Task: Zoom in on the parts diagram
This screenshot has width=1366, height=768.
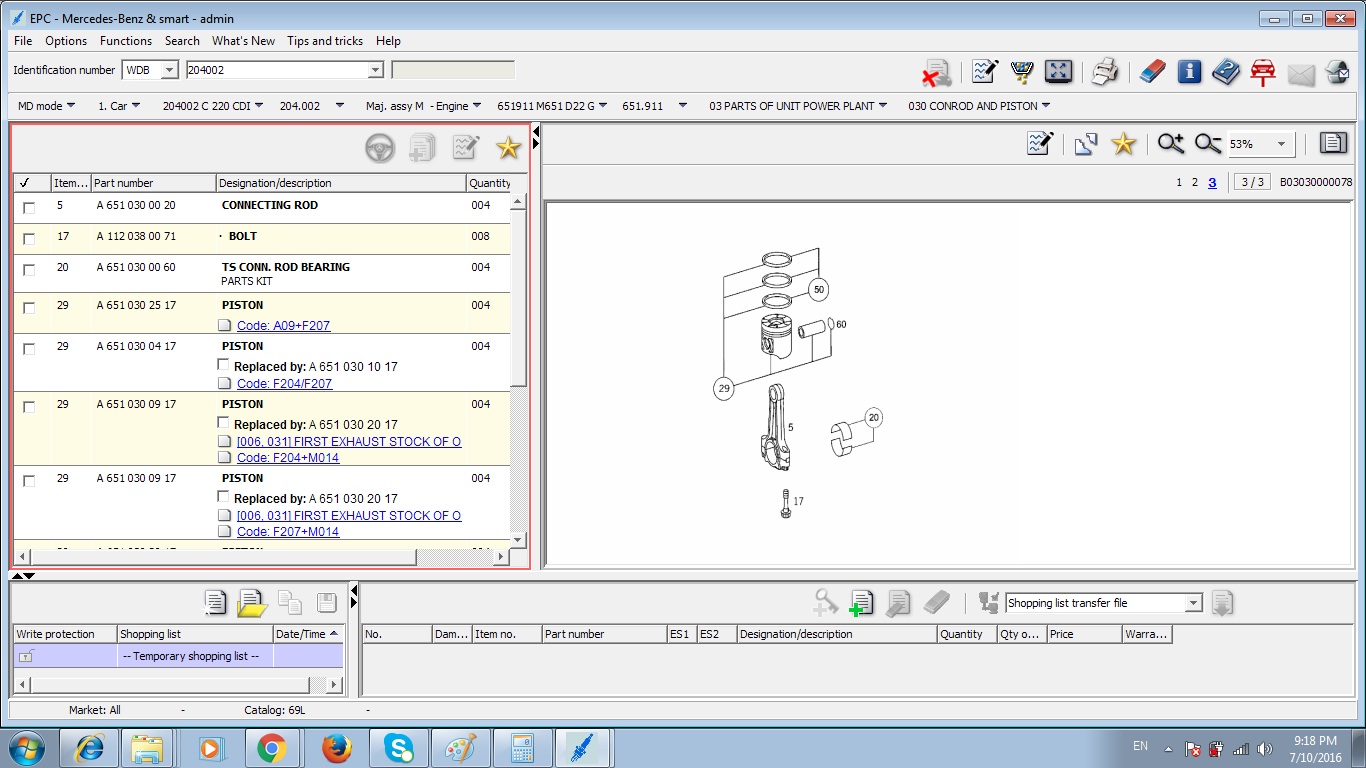Action: point(1170,144)
